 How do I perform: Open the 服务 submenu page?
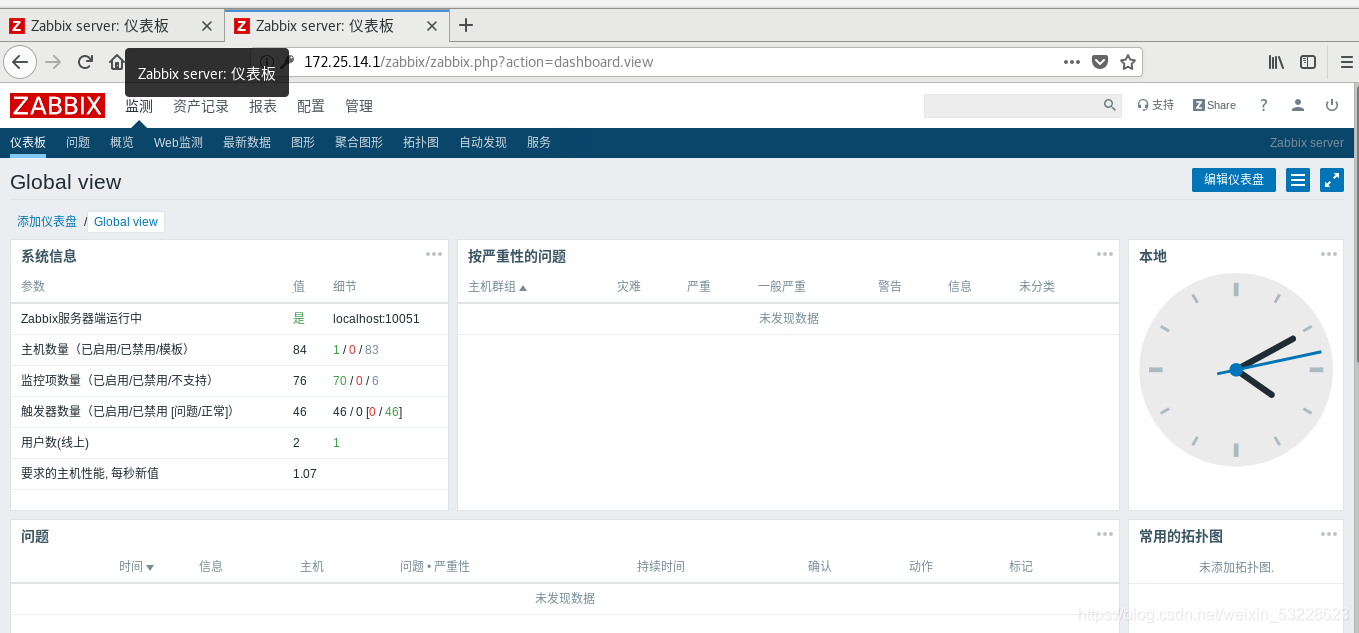click(x=539, y=142)
